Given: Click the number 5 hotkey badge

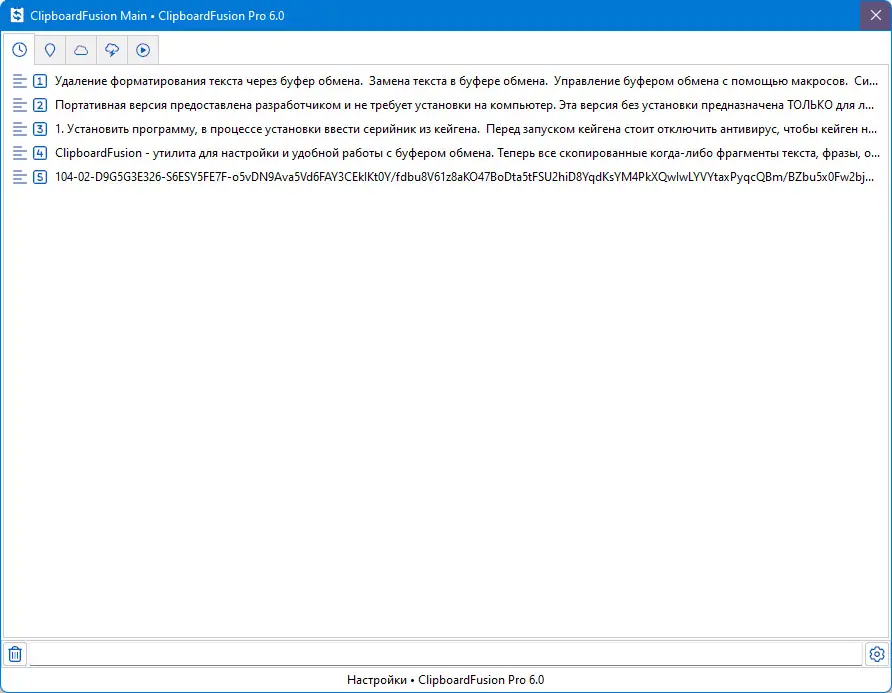Looking at the screenshot, I should click(x=40, y=177).
